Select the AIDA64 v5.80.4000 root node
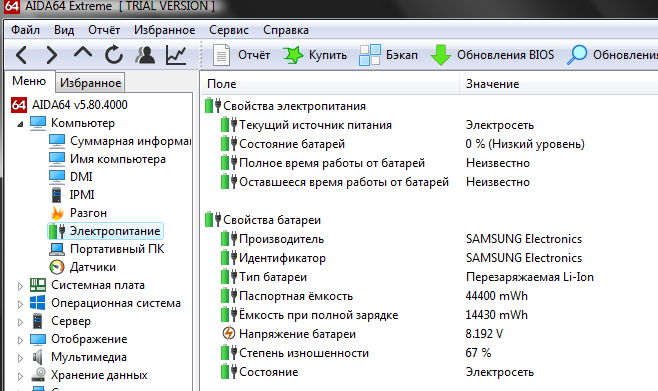 pos(70,105)
